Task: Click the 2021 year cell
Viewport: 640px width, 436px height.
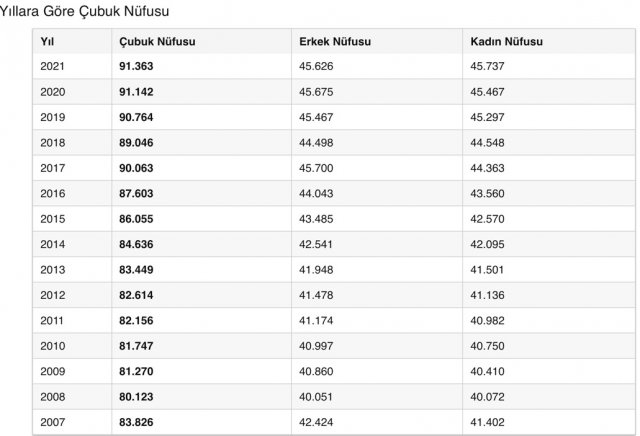Action: pyautogui.click(x=53, y=66)
